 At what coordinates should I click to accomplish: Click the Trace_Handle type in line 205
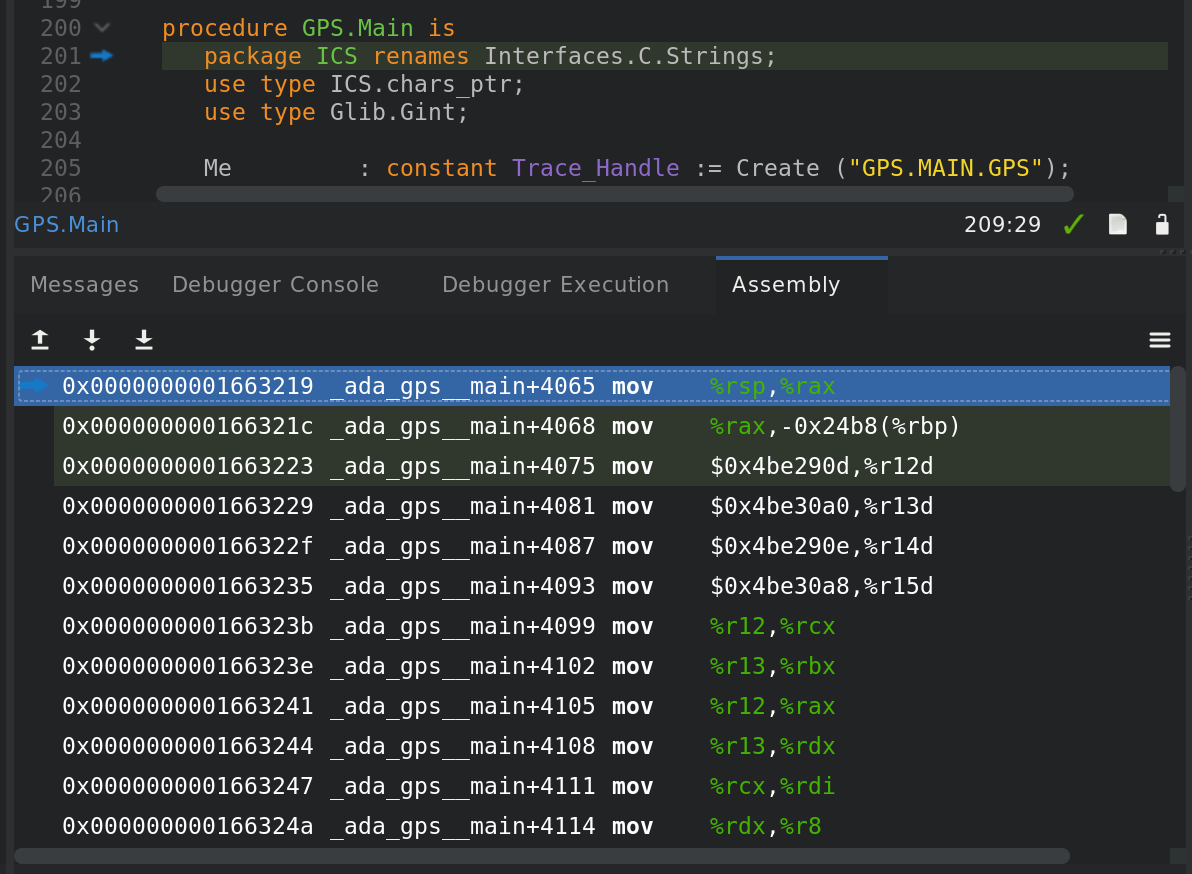(x=595, y=168)
